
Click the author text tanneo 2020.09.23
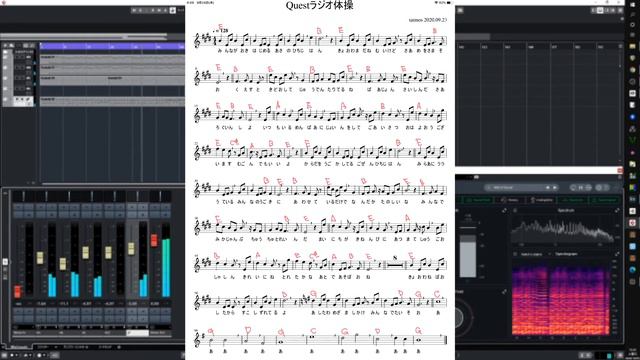(428, 20)
